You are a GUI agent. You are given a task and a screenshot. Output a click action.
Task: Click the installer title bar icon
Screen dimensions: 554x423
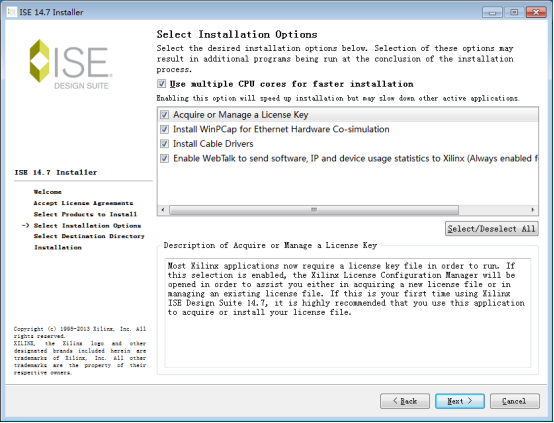coord(12,12)
